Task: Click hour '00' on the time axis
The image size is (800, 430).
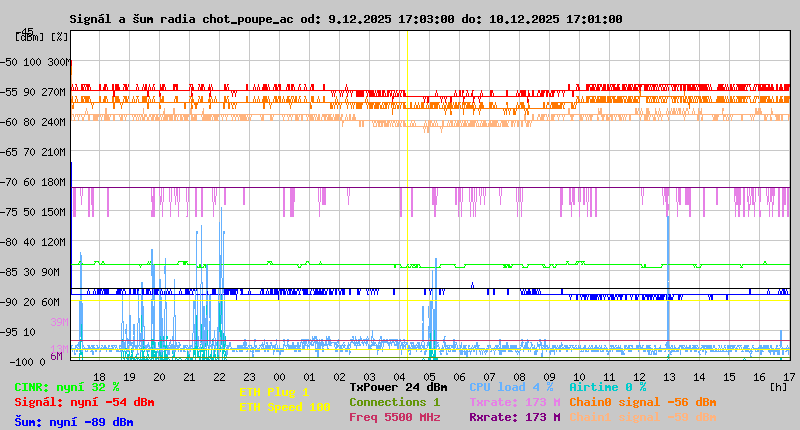Action: click(x=280, y=377)
